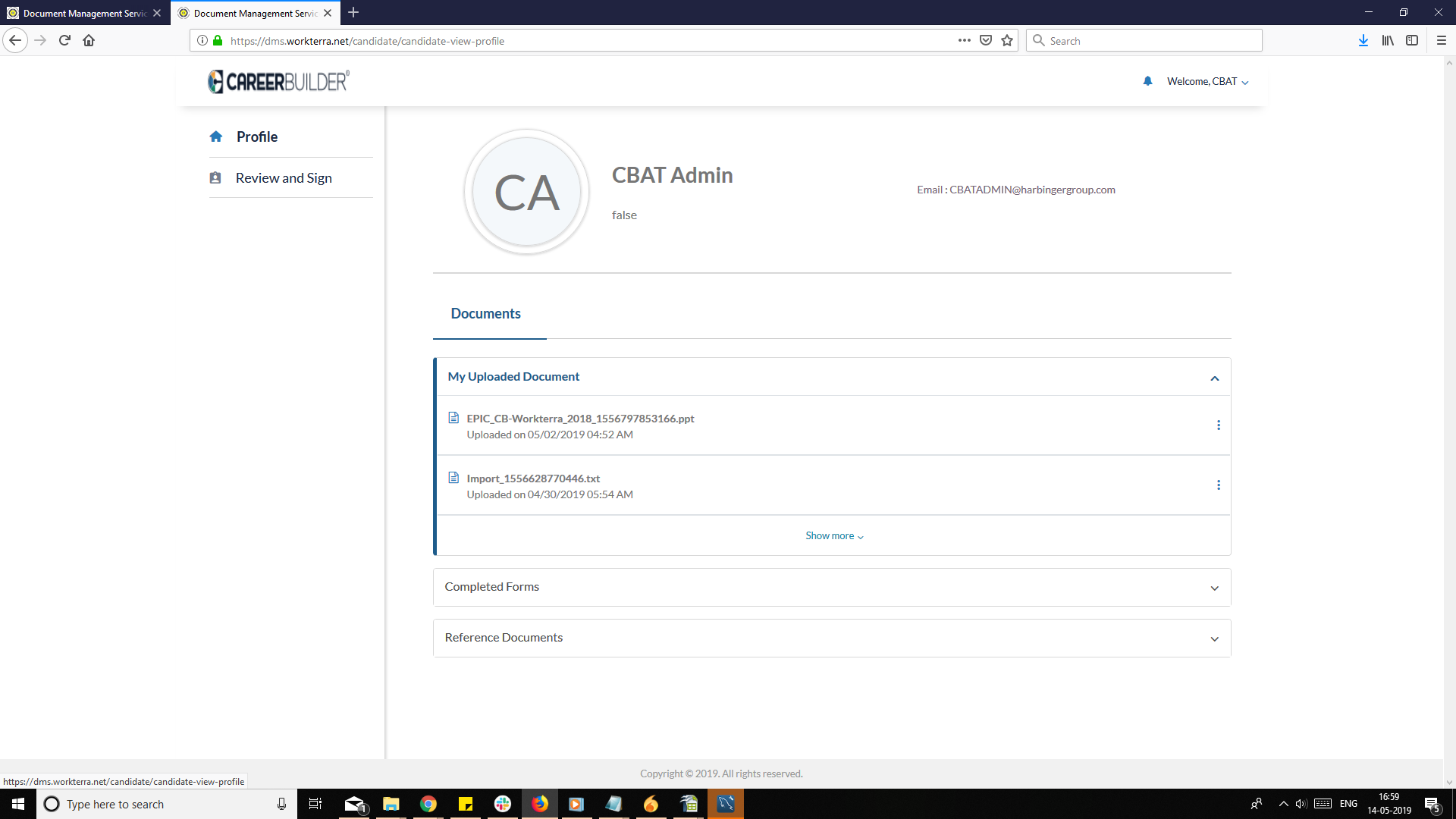Expand the Reference Documents section
The width and height of the screenshot is (1456, 819).
tap(832, 638)
